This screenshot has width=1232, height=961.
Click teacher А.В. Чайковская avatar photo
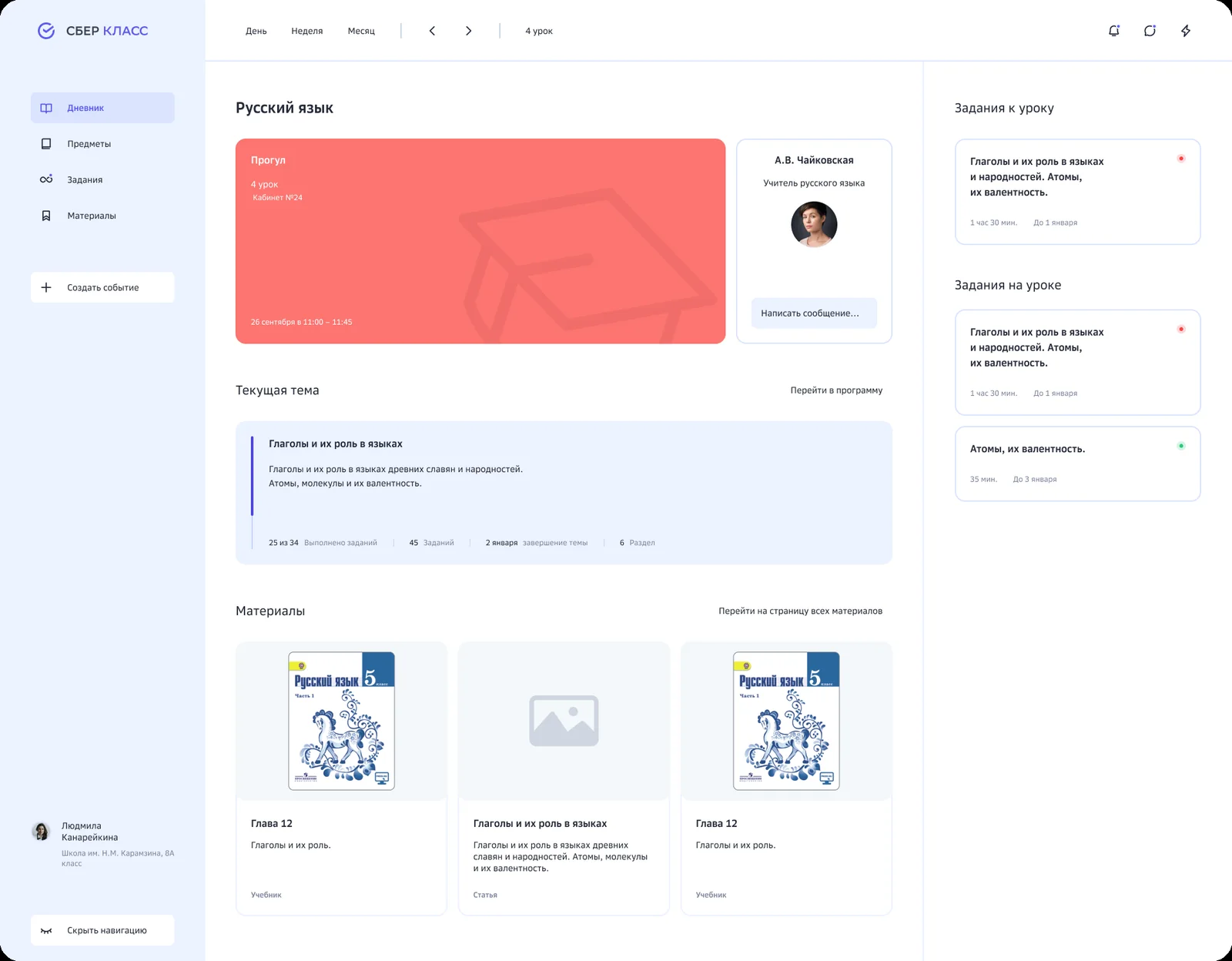[814, 224]
